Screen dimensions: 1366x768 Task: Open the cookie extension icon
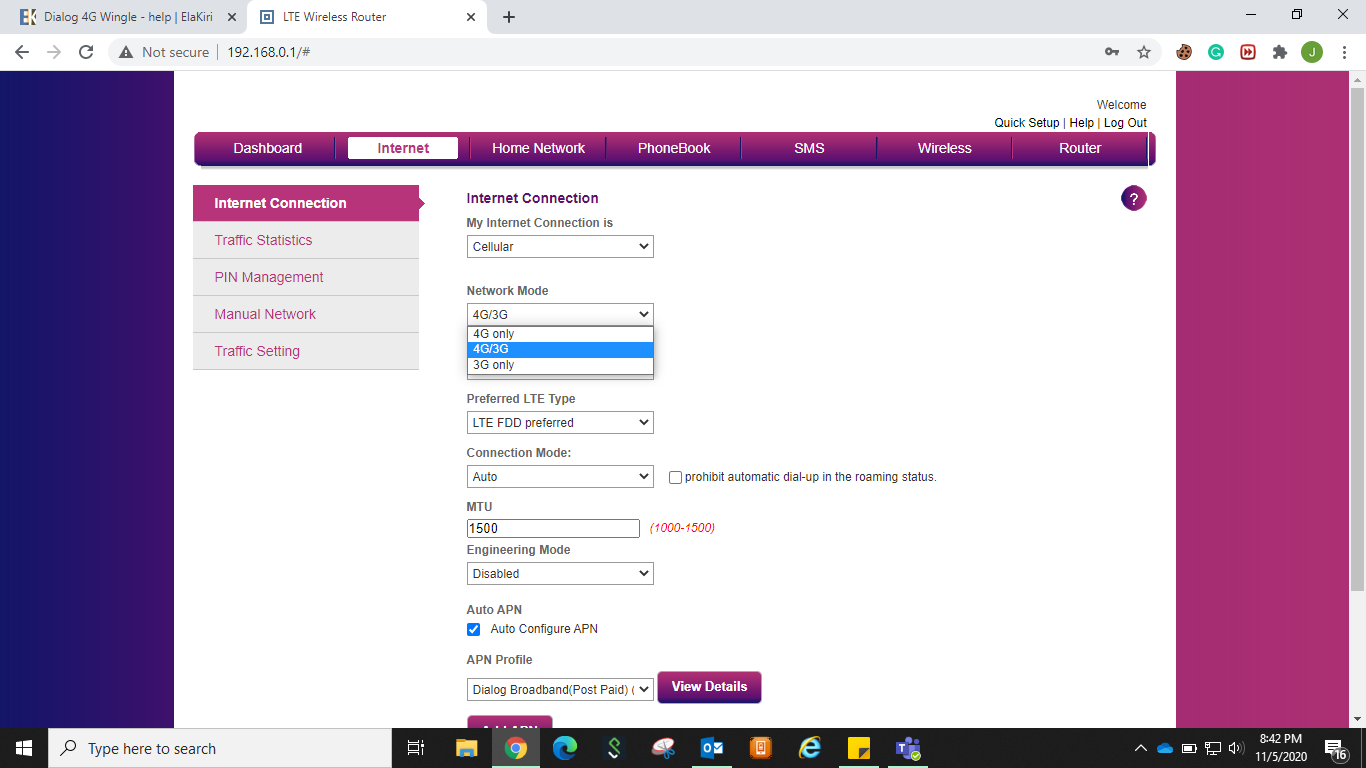pos(1184,52)
